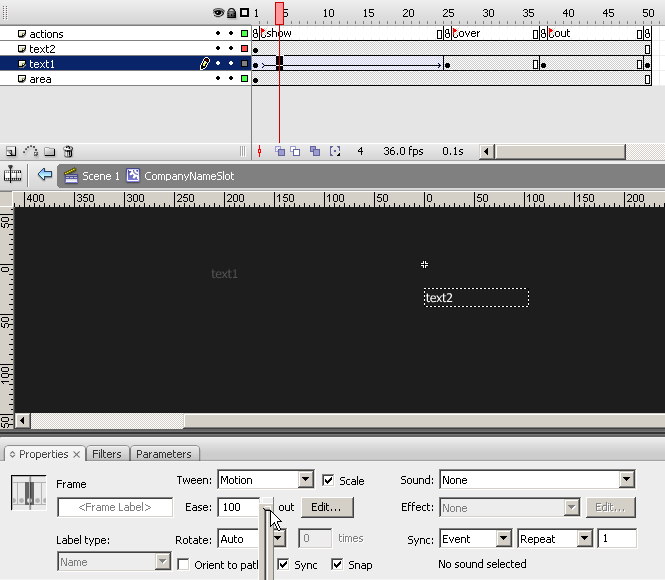Click the show/hide all layers eye icon

(218, 13)
